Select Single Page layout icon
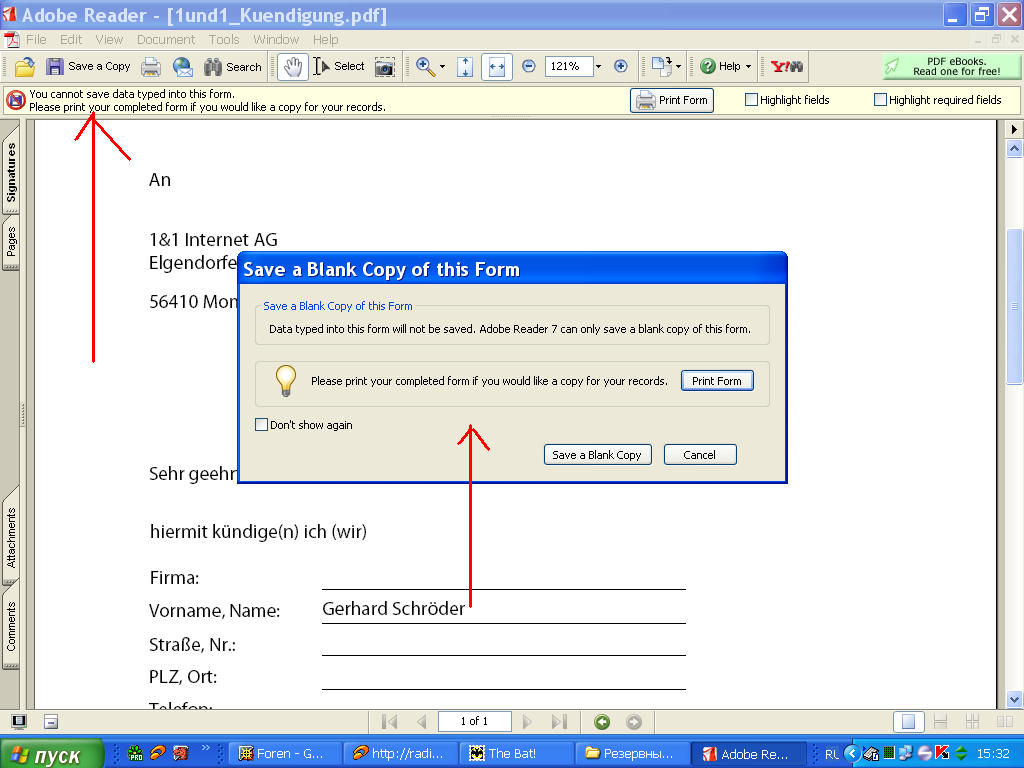1024x768 pixels. [908, 722]
